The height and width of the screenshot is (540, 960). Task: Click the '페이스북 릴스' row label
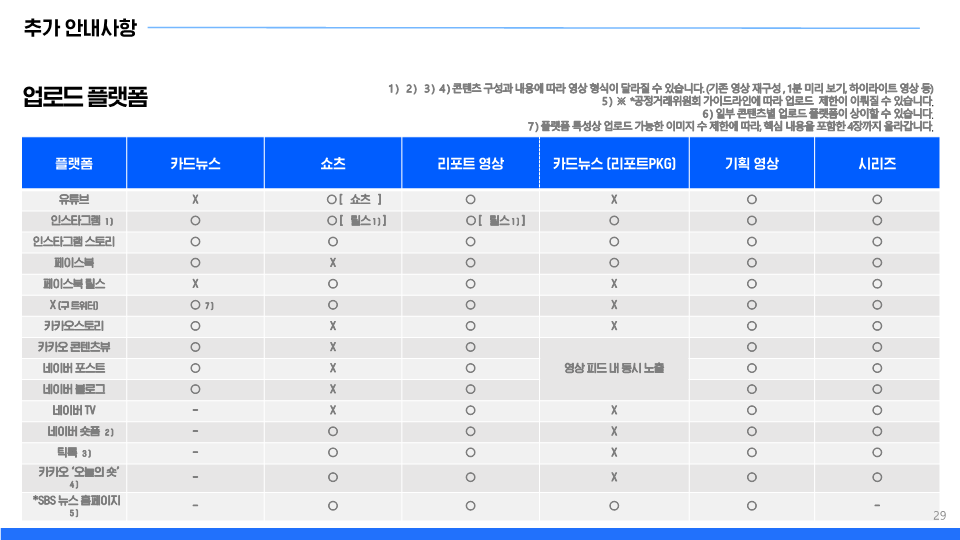74,284
